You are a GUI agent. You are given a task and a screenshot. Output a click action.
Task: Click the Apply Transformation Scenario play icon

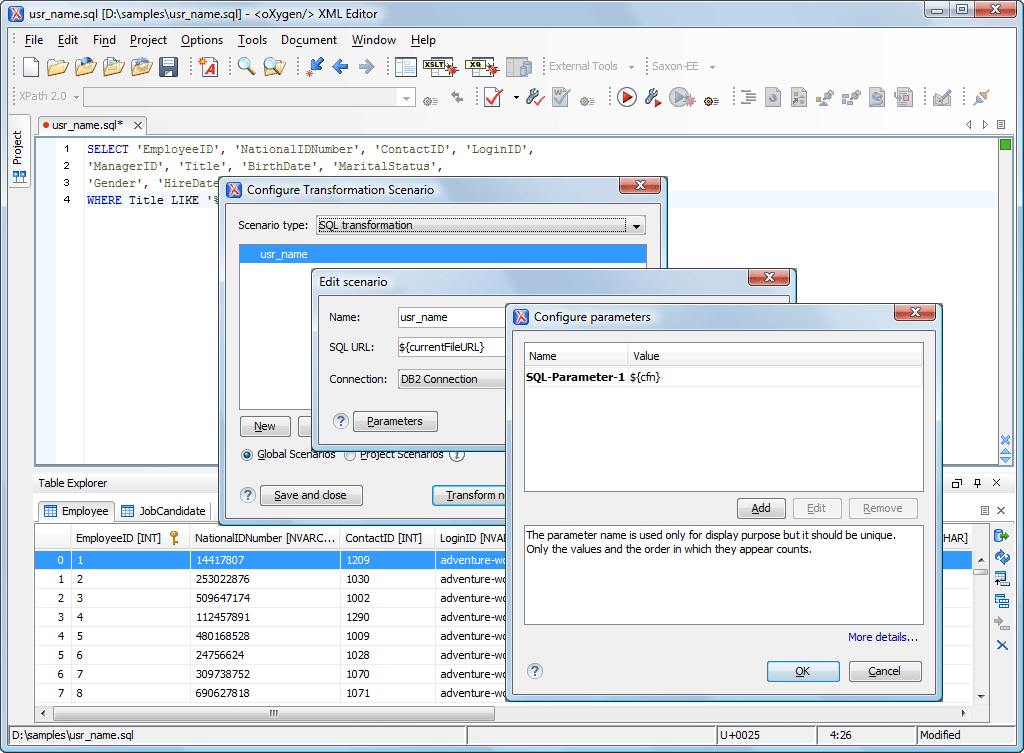coord(627,98)
